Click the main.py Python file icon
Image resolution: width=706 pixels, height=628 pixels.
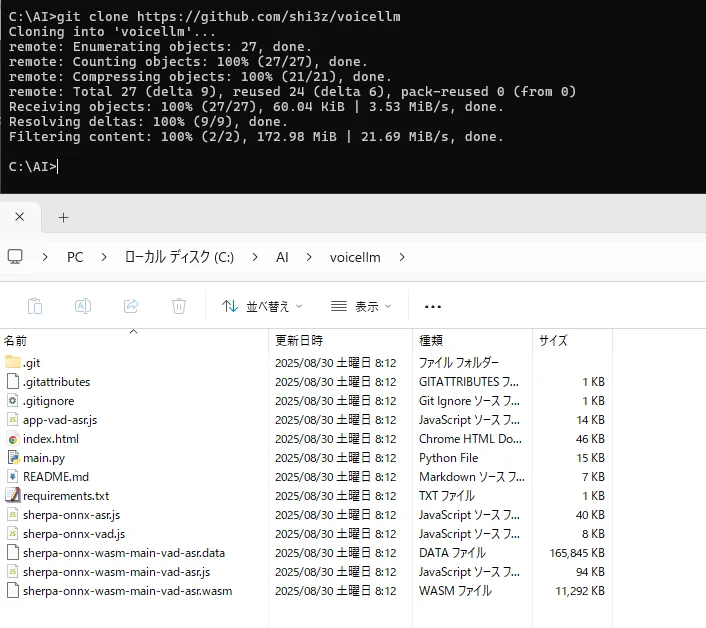point(13,457)
